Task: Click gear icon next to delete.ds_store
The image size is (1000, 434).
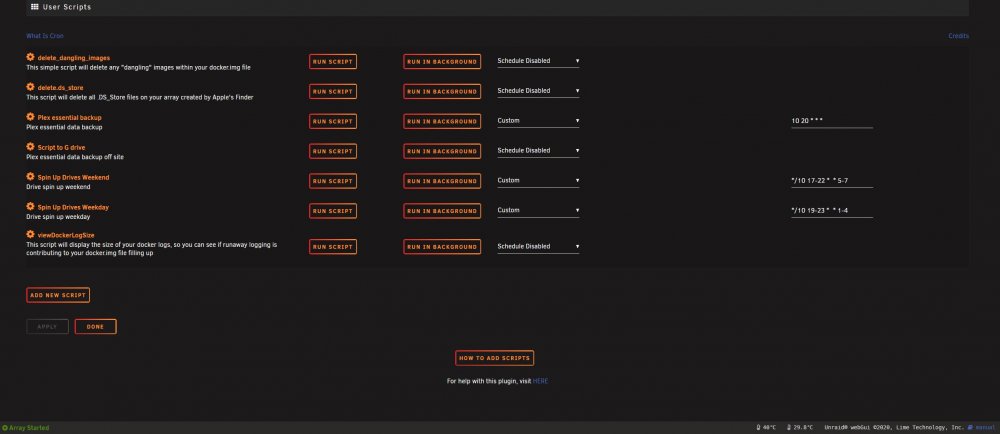Action: click(x=30, y=87)
